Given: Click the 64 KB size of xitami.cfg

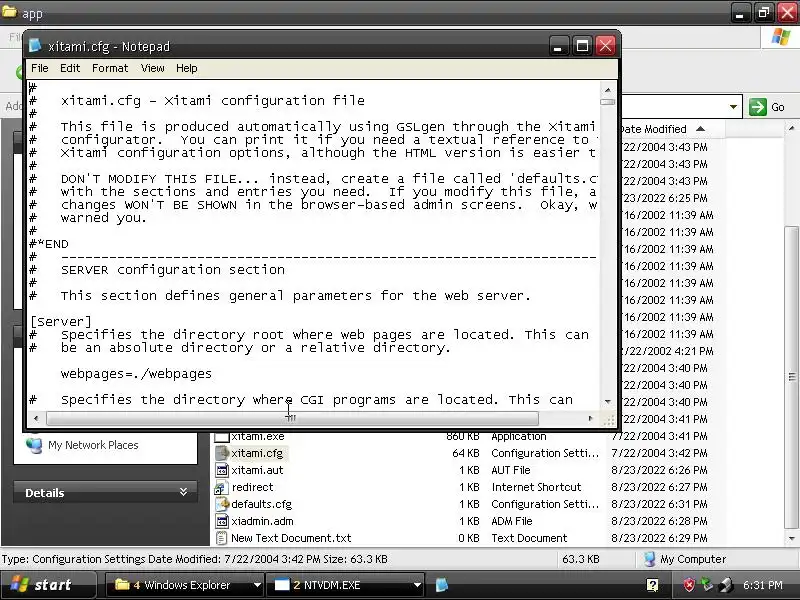Looking at the screenshot, I should (466, 453).
